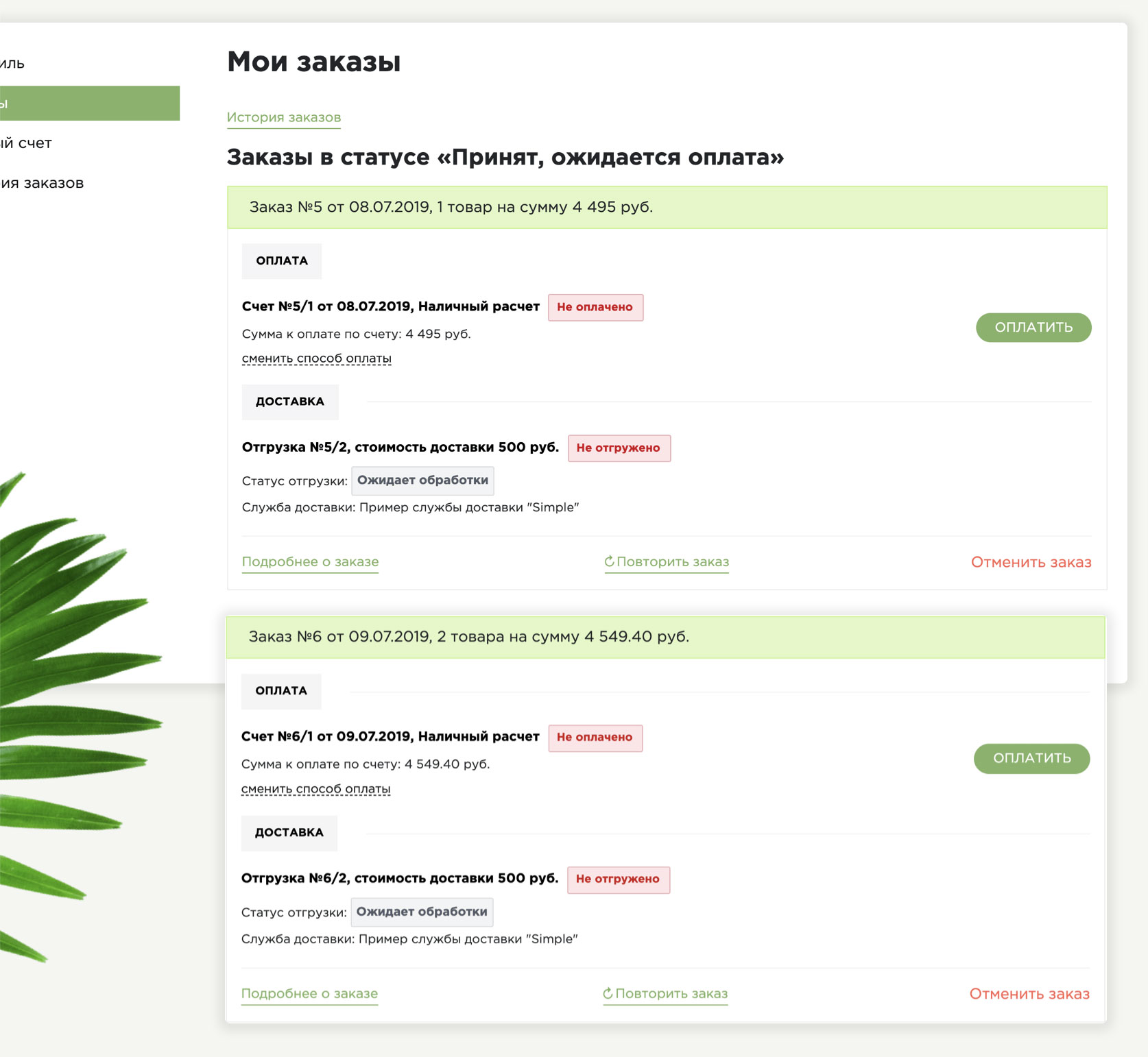Cancel order №6 via Отменить заказ
Viewport: 1148px width, 1057px height.
(x=1029, y=994)
